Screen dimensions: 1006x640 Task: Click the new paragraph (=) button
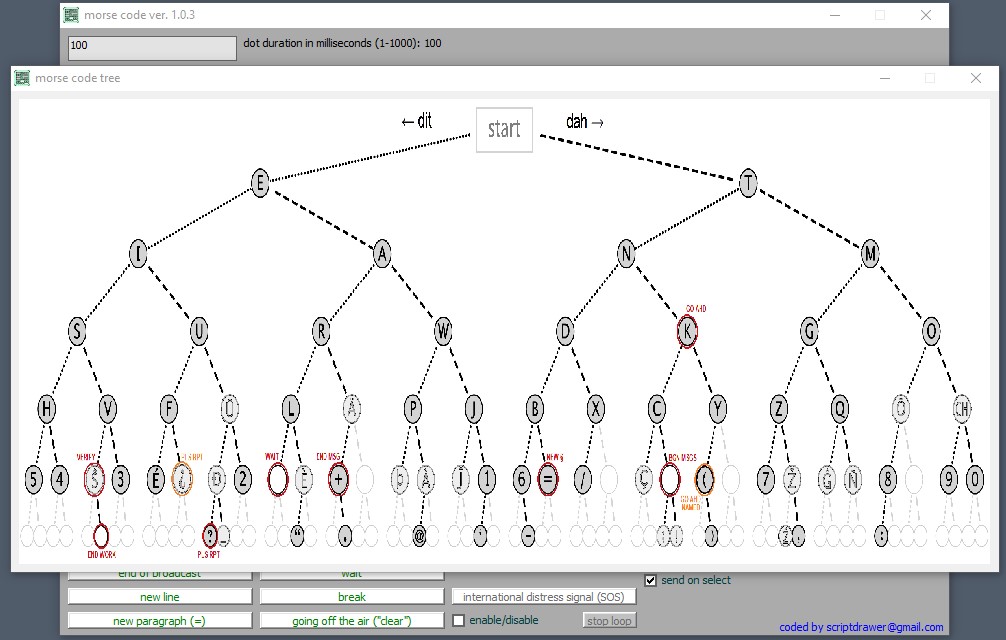coord(159,619)
